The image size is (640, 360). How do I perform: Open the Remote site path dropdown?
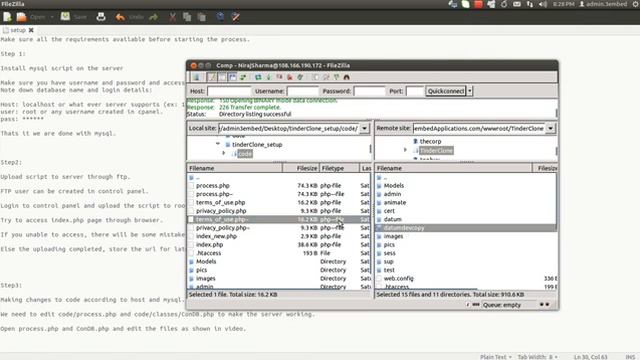pyautogui.click(x=550, y=128)
